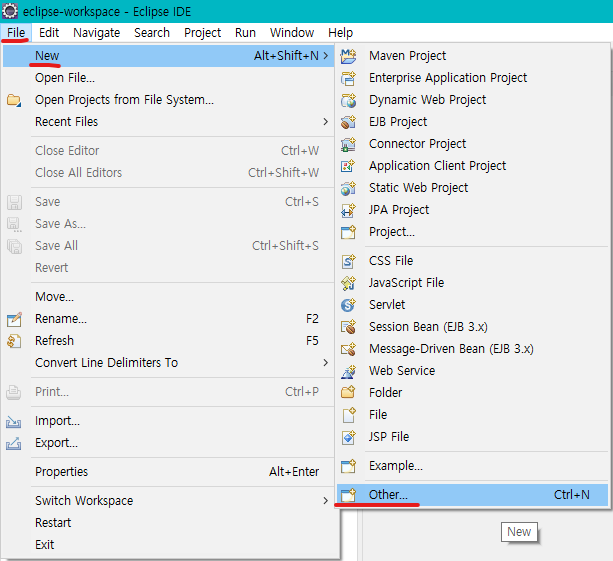Open the Run menu

coord(245,33)
